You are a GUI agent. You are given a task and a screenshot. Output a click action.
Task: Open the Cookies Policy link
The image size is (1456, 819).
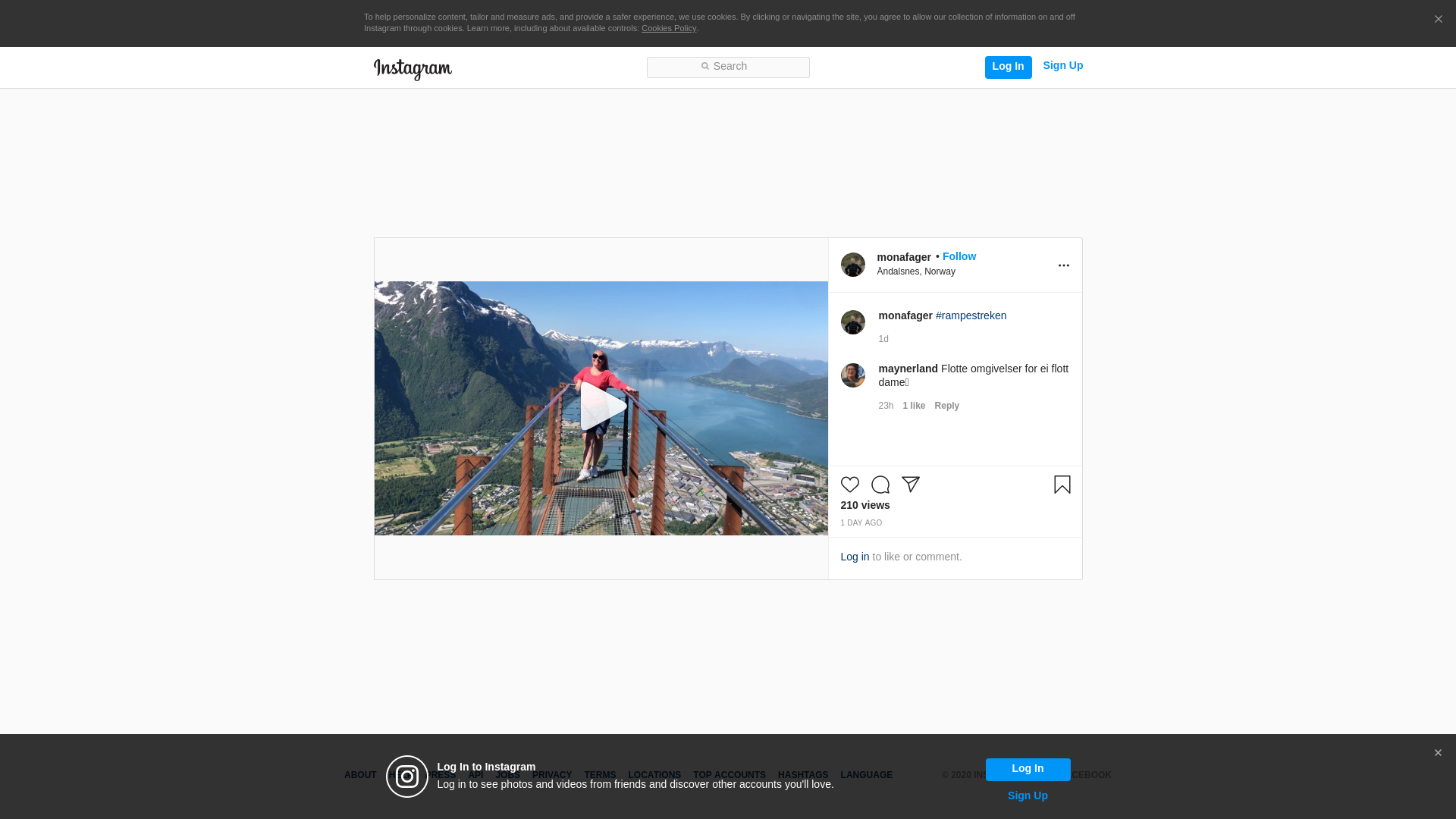pyautogui.click(x=668, y=28)
